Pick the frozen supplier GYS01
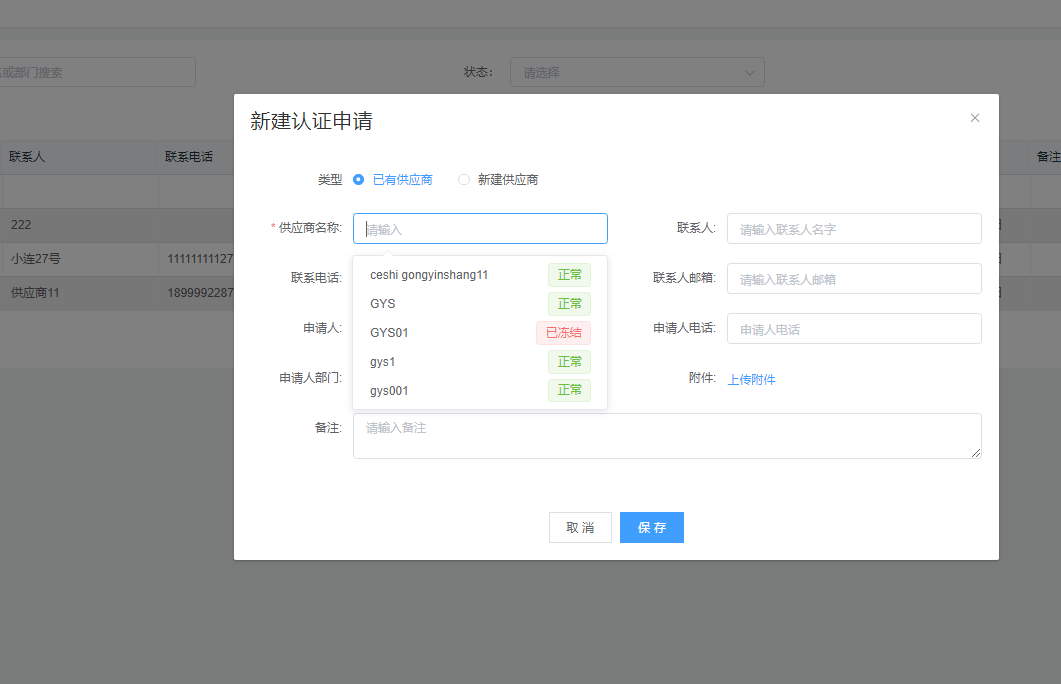 [x=389, y=333]
